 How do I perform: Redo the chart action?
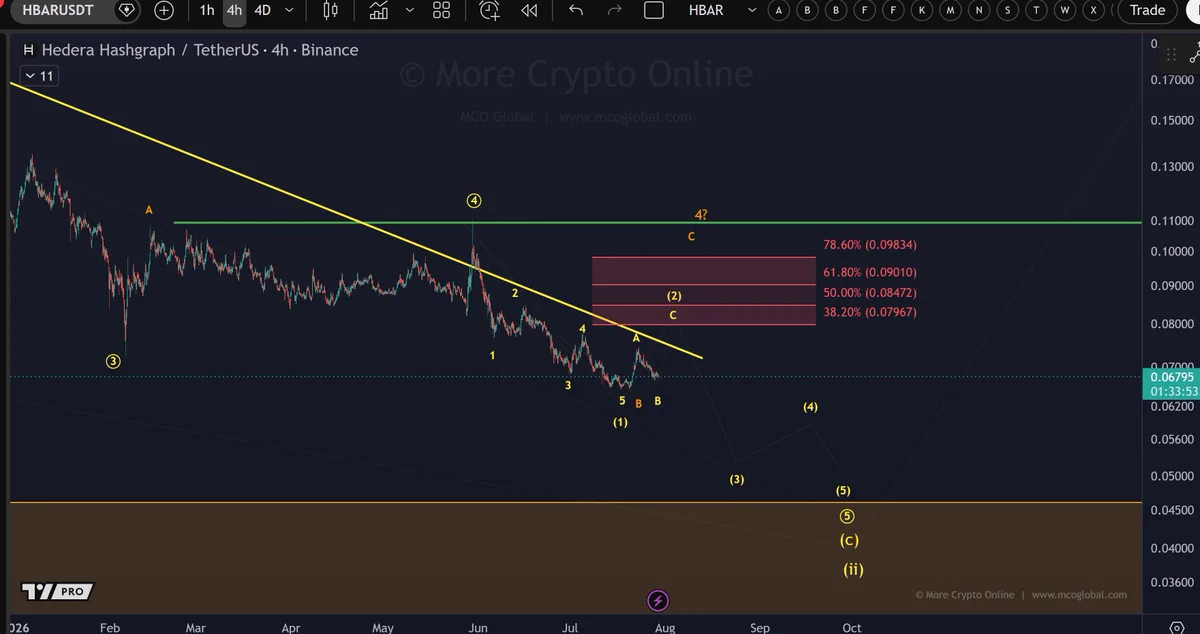pos(615,10)
